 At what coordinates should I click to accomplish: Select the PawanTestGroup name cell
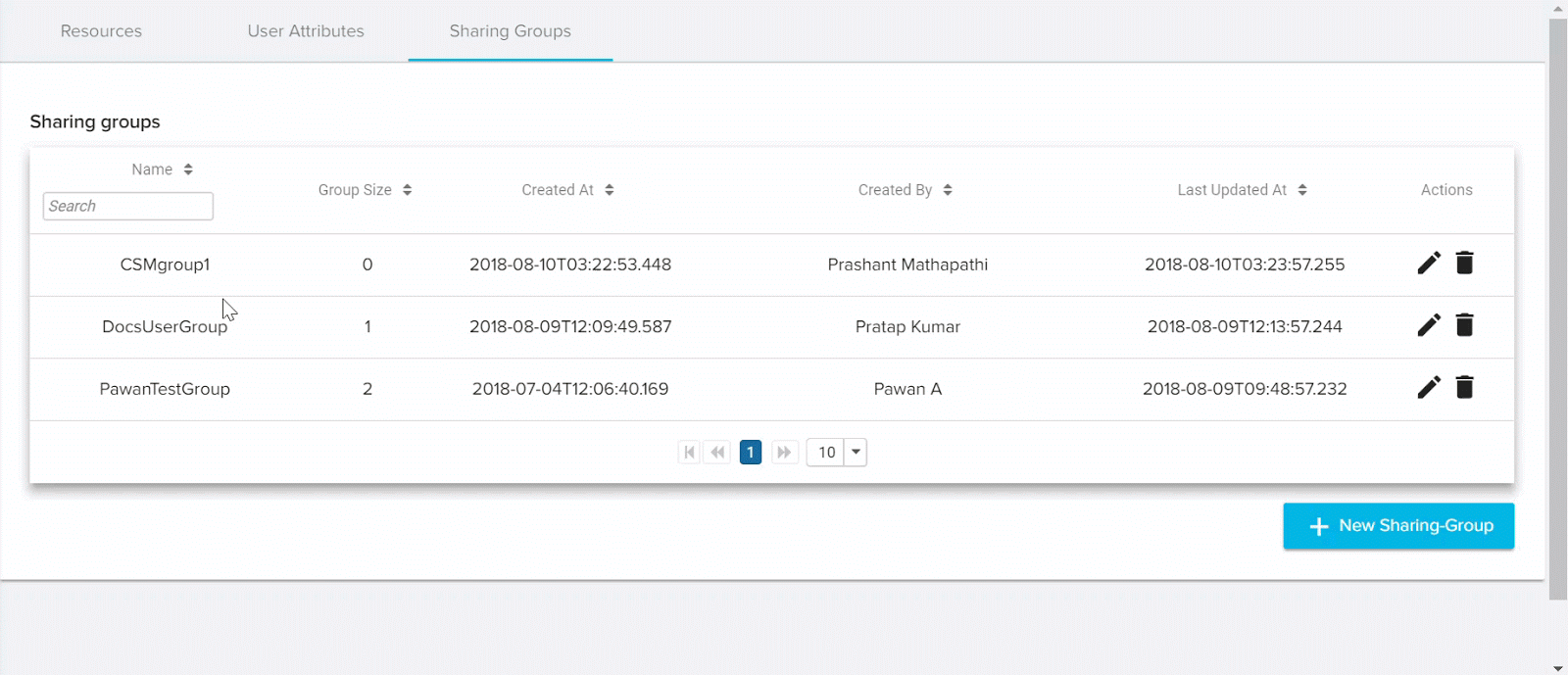pos(165,389)
